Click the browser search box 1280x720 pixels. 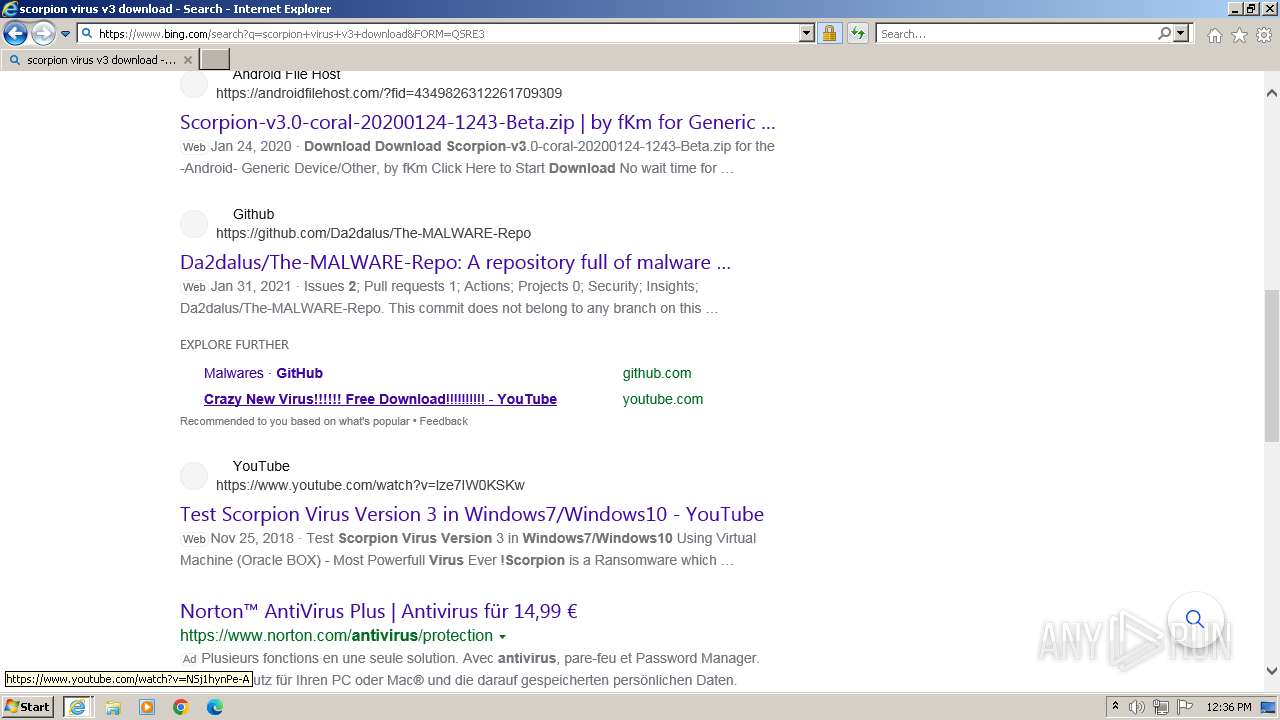coord(1016,34)
